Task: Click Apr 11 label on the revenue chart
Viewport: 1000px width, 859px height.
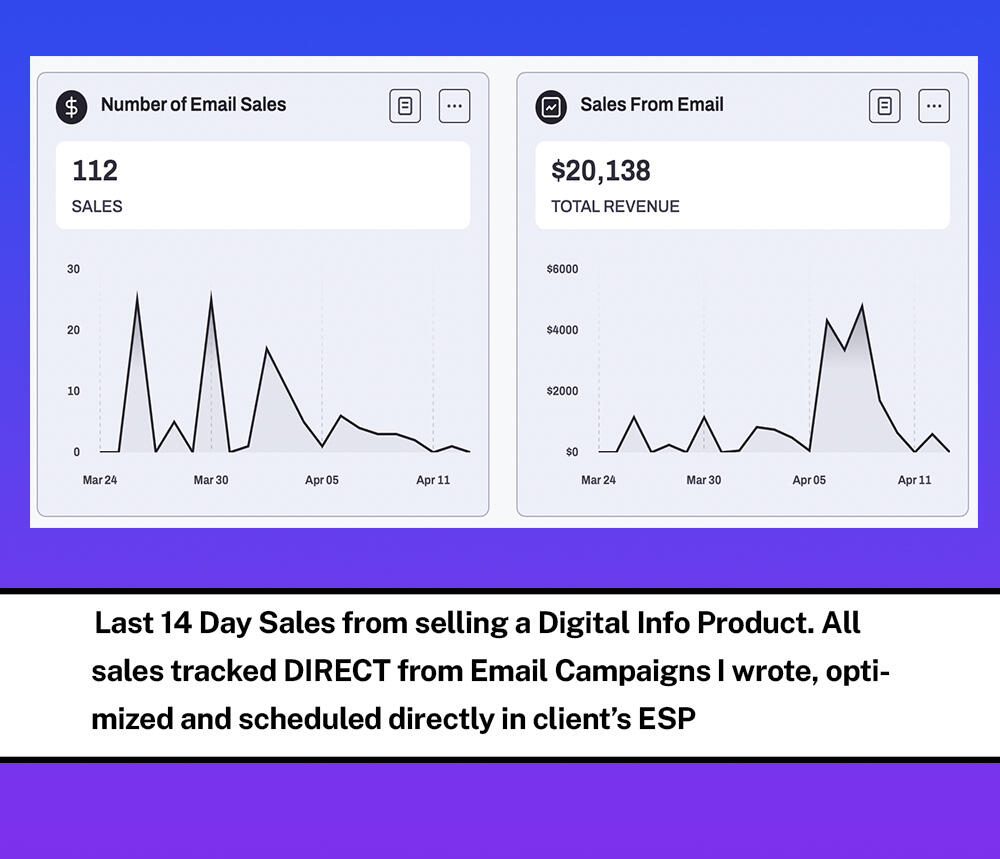Action: [914, 480]
